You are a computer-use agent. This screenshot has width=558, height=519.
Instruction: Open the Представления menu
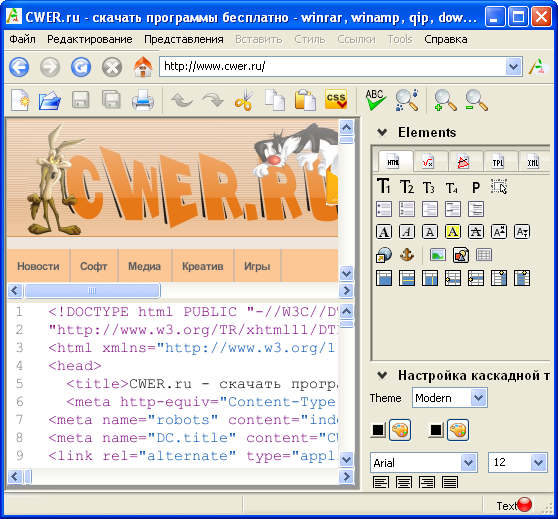coord(184,39)
